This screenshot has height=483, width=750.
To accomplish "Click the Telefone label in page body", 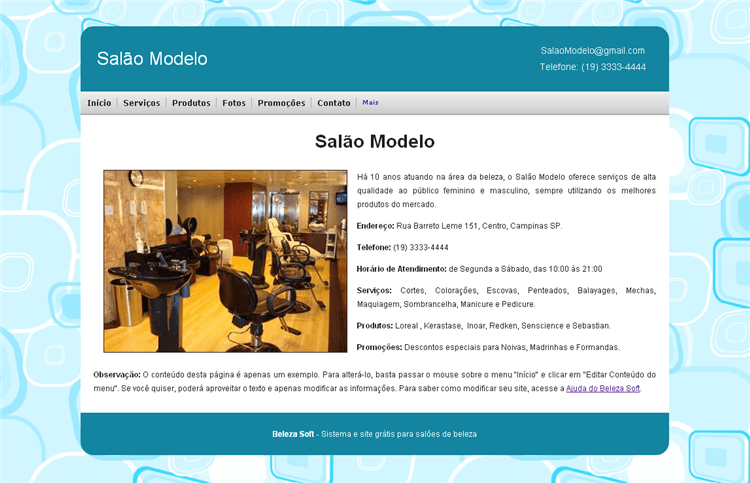I will point(374,247).
